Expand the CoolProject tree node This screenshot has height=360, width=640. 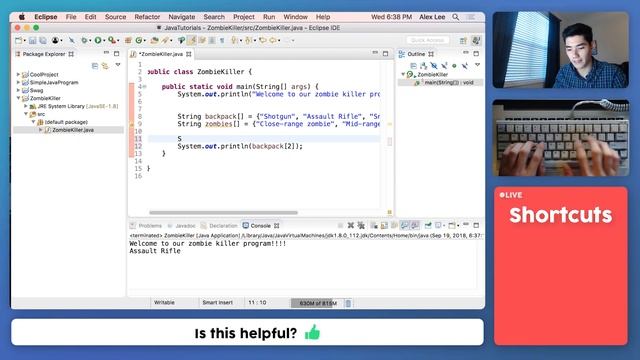[x=18, y=74]
